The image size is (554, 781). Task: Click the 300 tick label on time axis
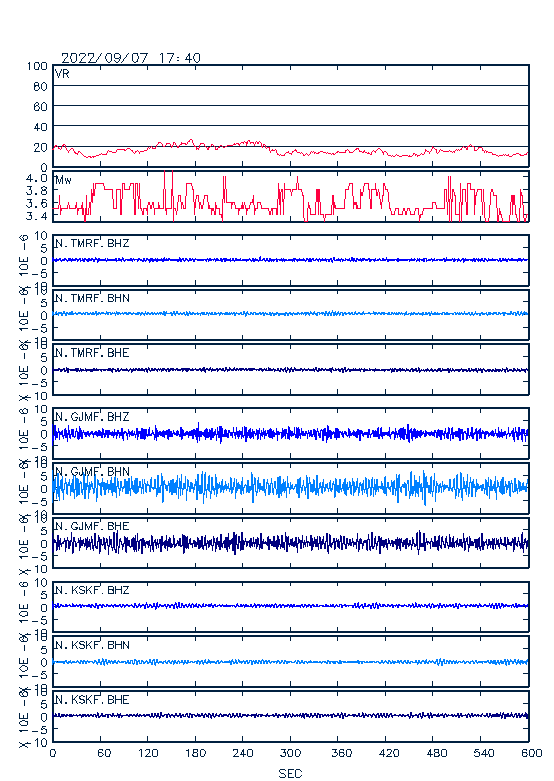tap(290, 753)
